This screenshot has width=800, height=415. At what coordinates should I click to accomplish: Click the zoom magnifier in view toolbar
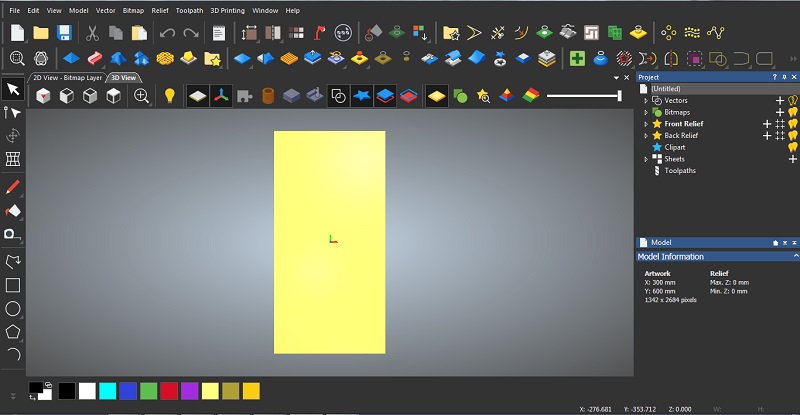coord(142,96)
